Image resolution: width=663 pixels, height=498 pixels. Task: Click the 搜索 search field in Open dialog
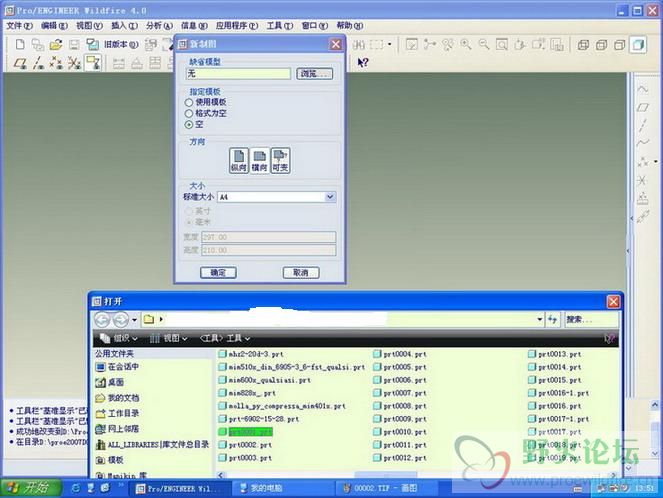[591, 319]
